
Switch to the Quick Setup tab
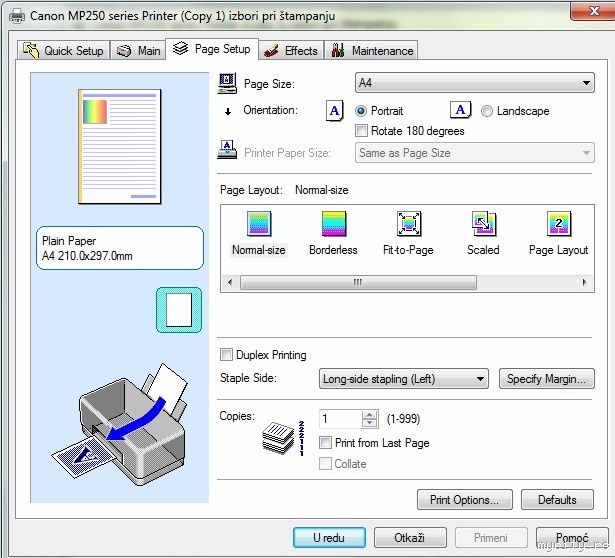(x=63, y=51)
